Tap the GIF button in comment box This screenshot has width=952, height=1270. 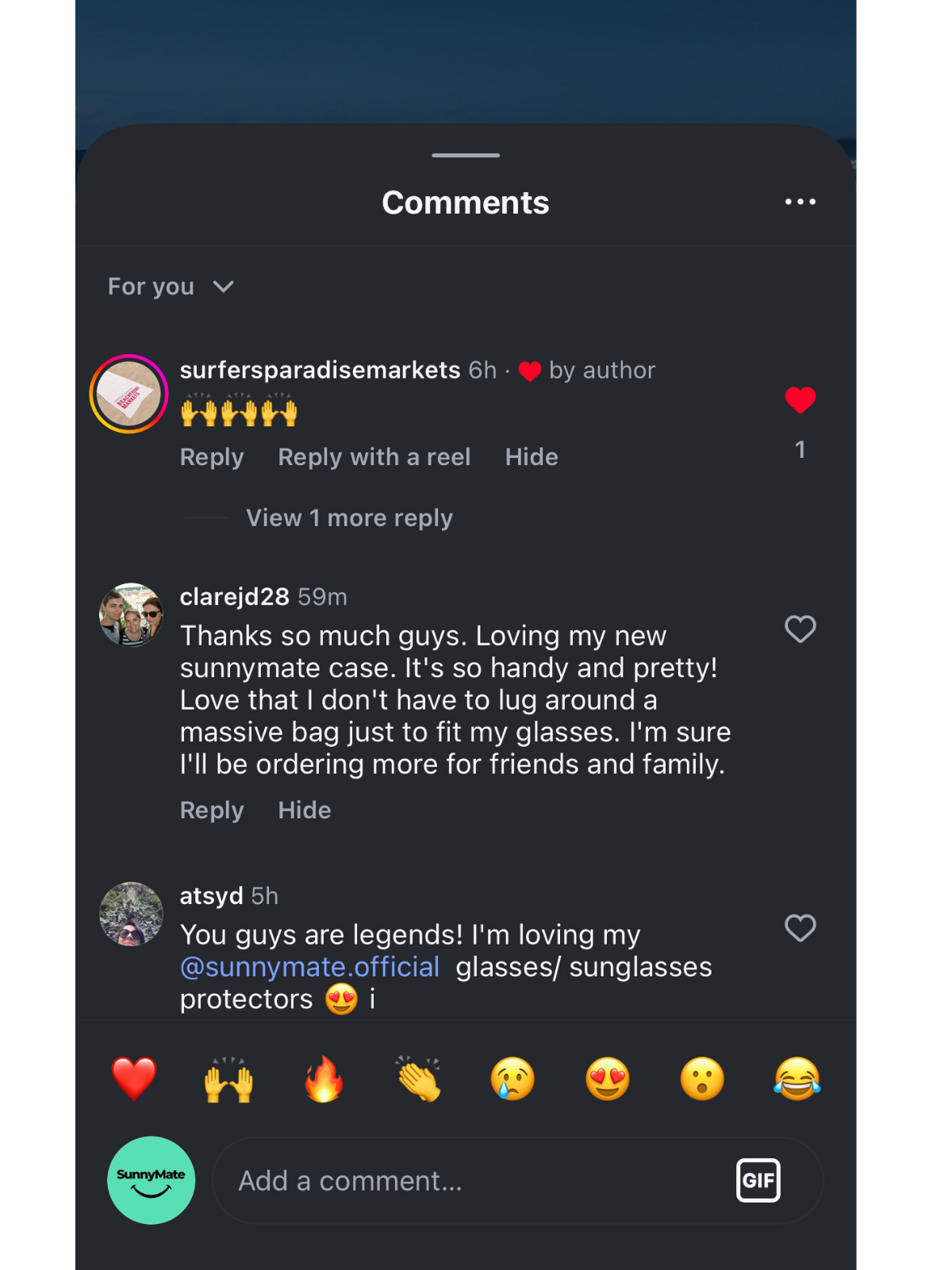coord(758,1180)
